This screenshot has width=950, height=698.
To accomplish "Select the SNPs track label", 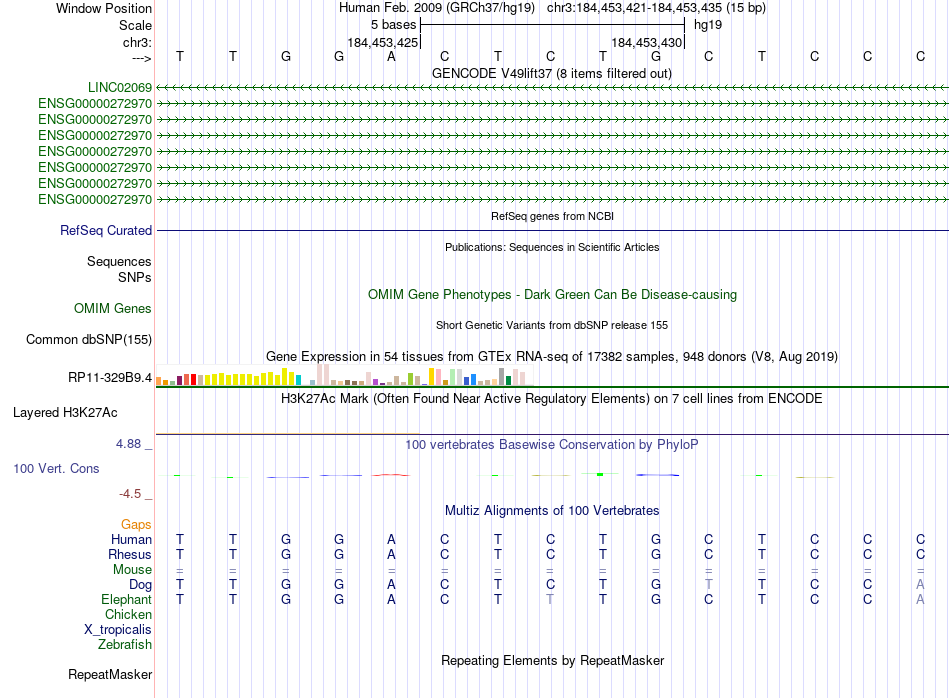I will click(135, 277).
